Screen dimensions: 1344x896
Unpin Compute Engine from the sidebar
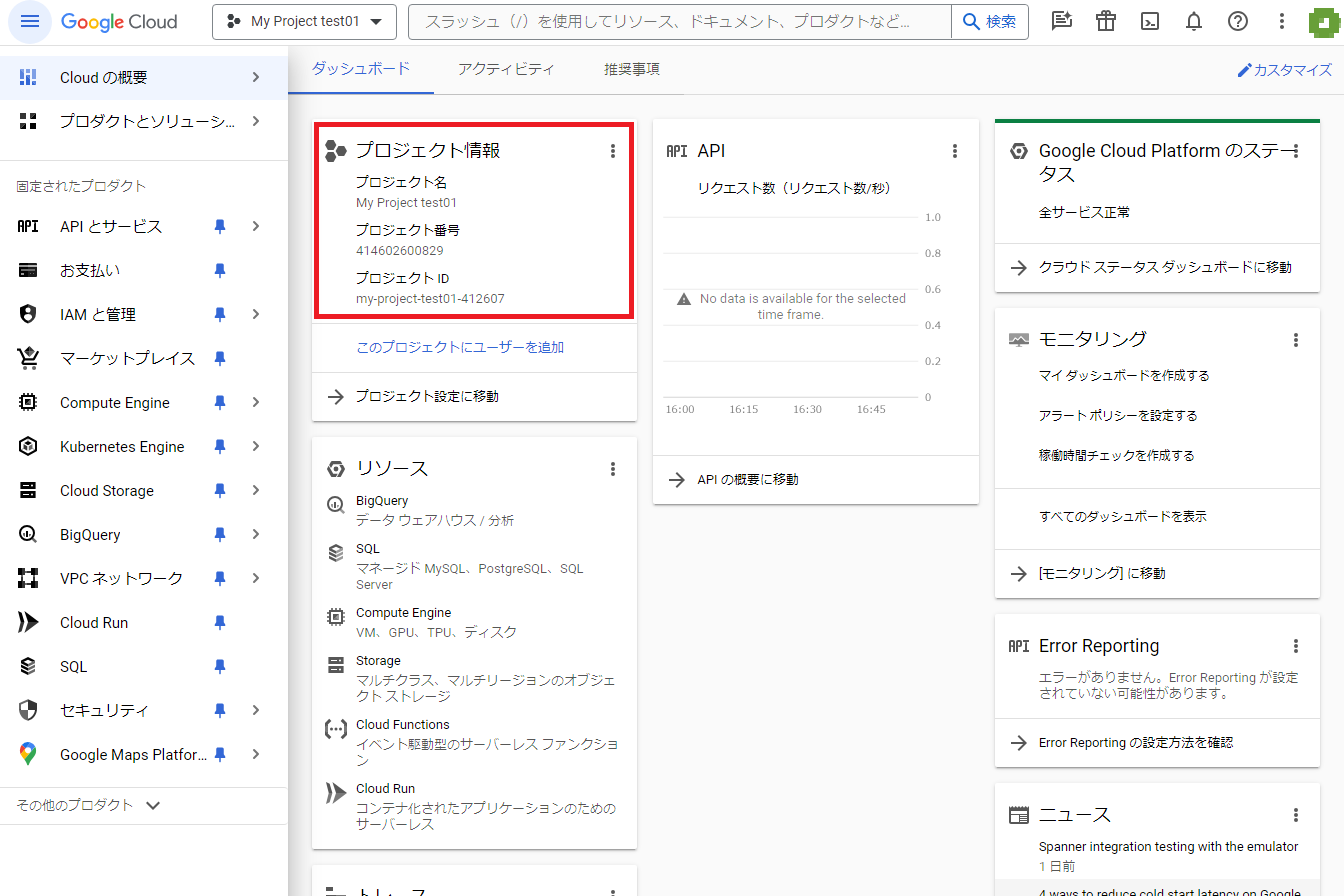pos(220,403)
